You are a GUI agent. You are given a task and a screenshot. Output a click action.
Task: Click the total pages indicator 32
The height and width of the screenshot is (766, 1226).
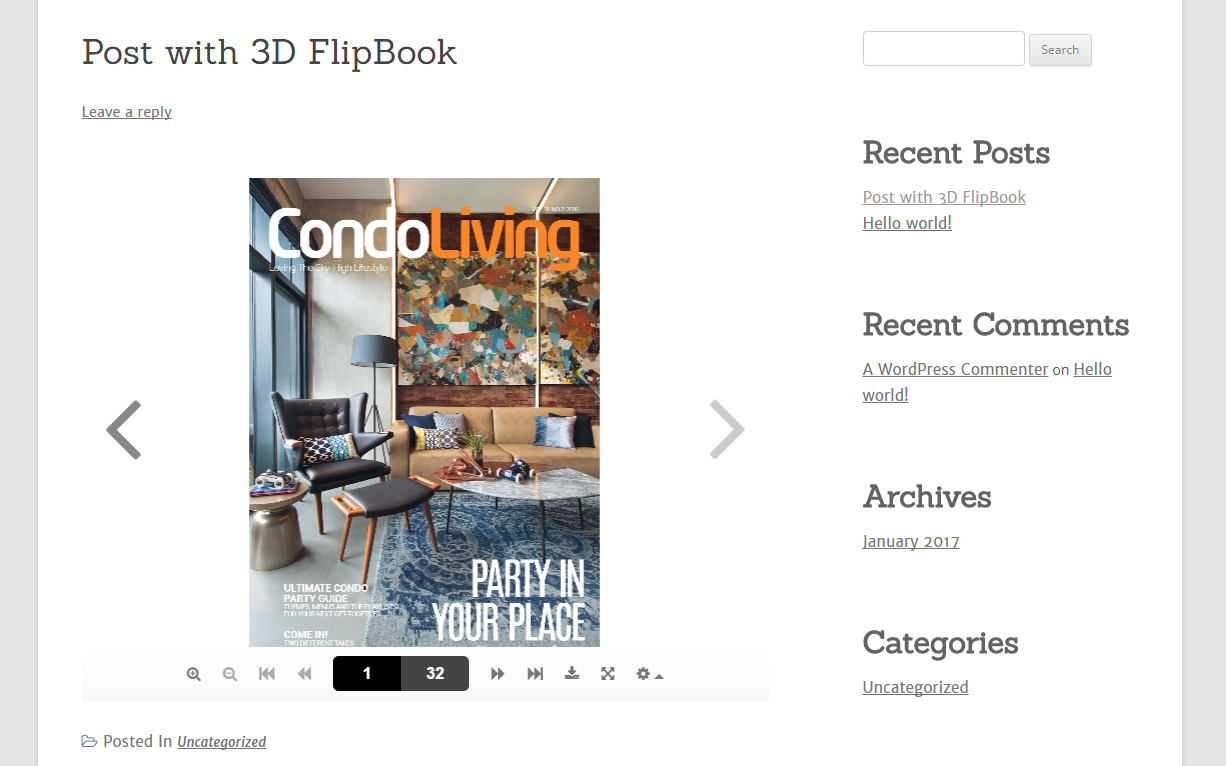pyautogui.click(x=435, y=674)
